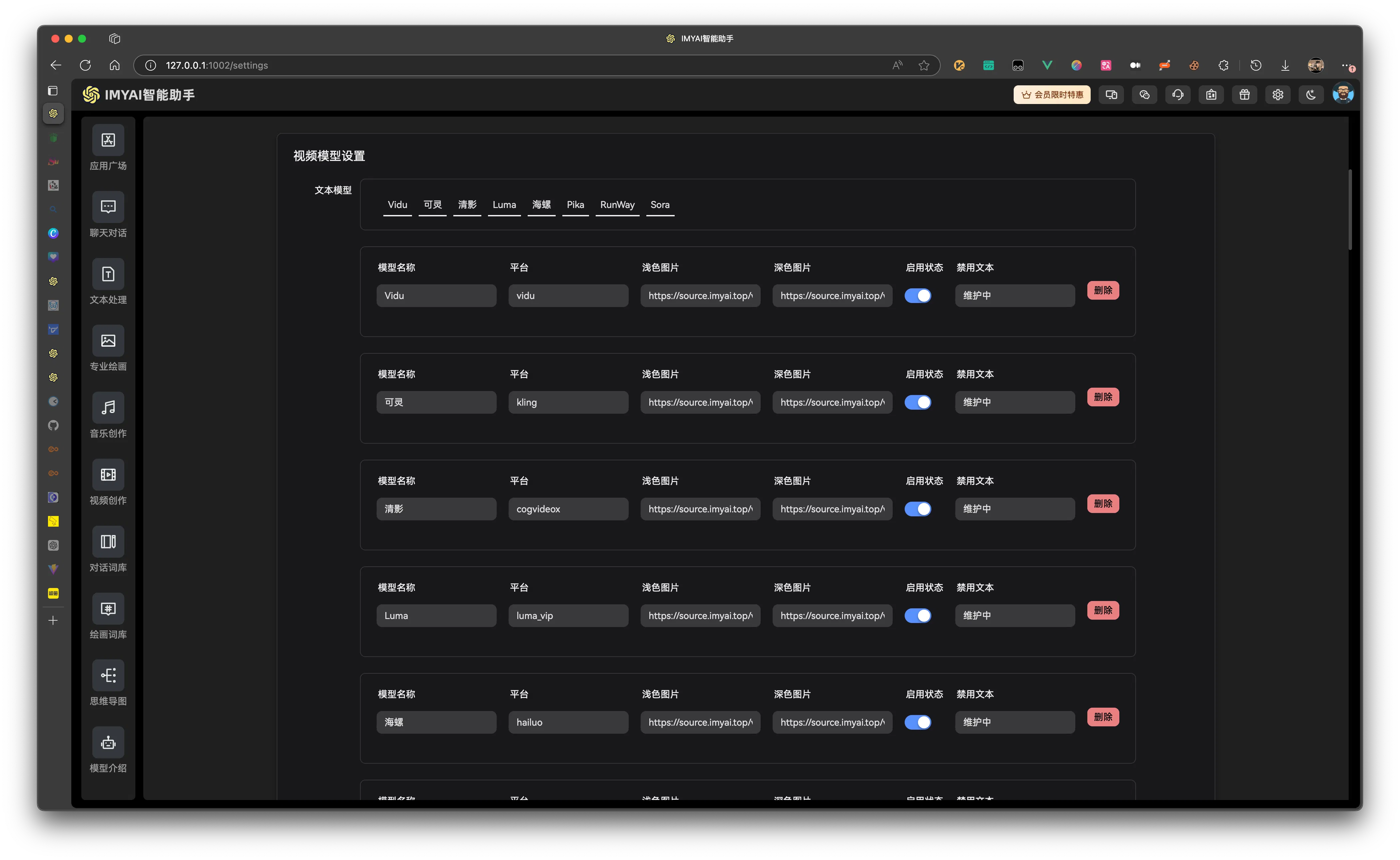The width and height of the screenshot is (1400, 860).
Task: Add new tab with plus in sidebar
Action: pyautogui.click(x=53, y=621)
